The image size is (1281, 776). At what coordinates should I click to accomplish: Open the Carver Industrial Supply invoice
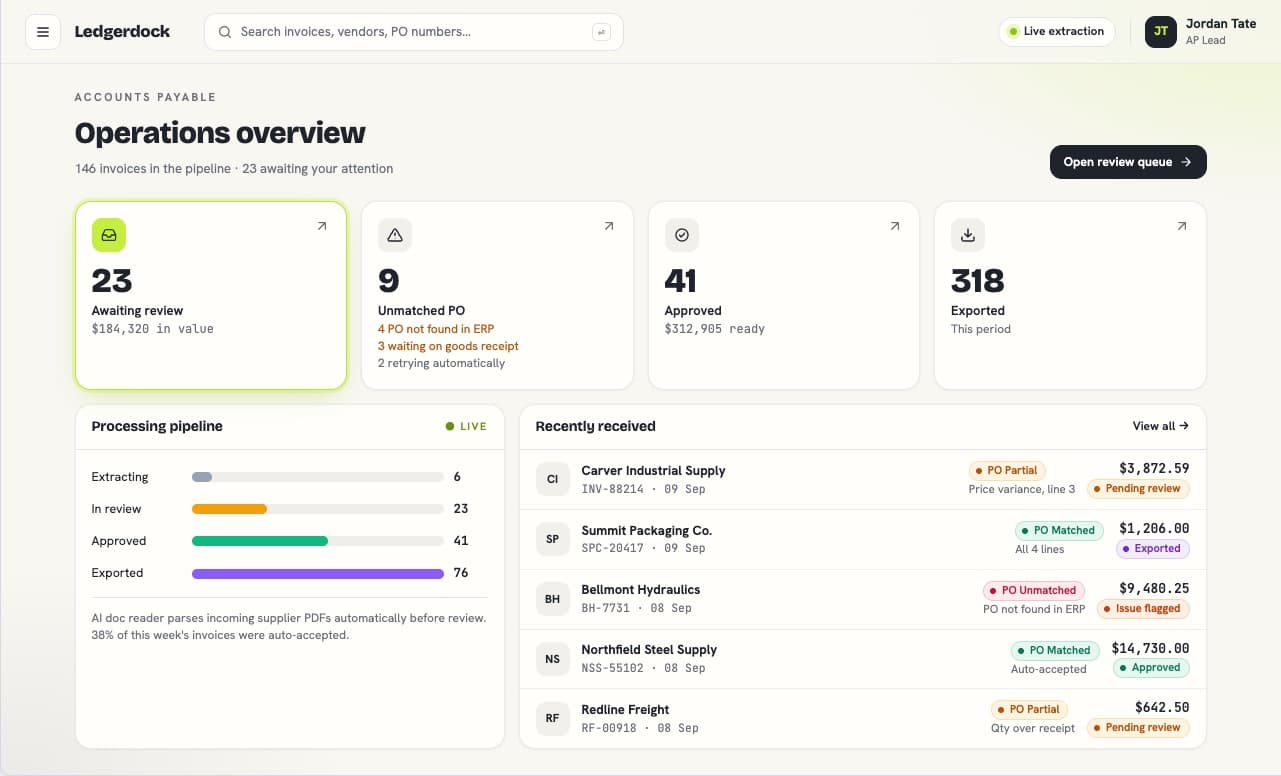point(863,479)
